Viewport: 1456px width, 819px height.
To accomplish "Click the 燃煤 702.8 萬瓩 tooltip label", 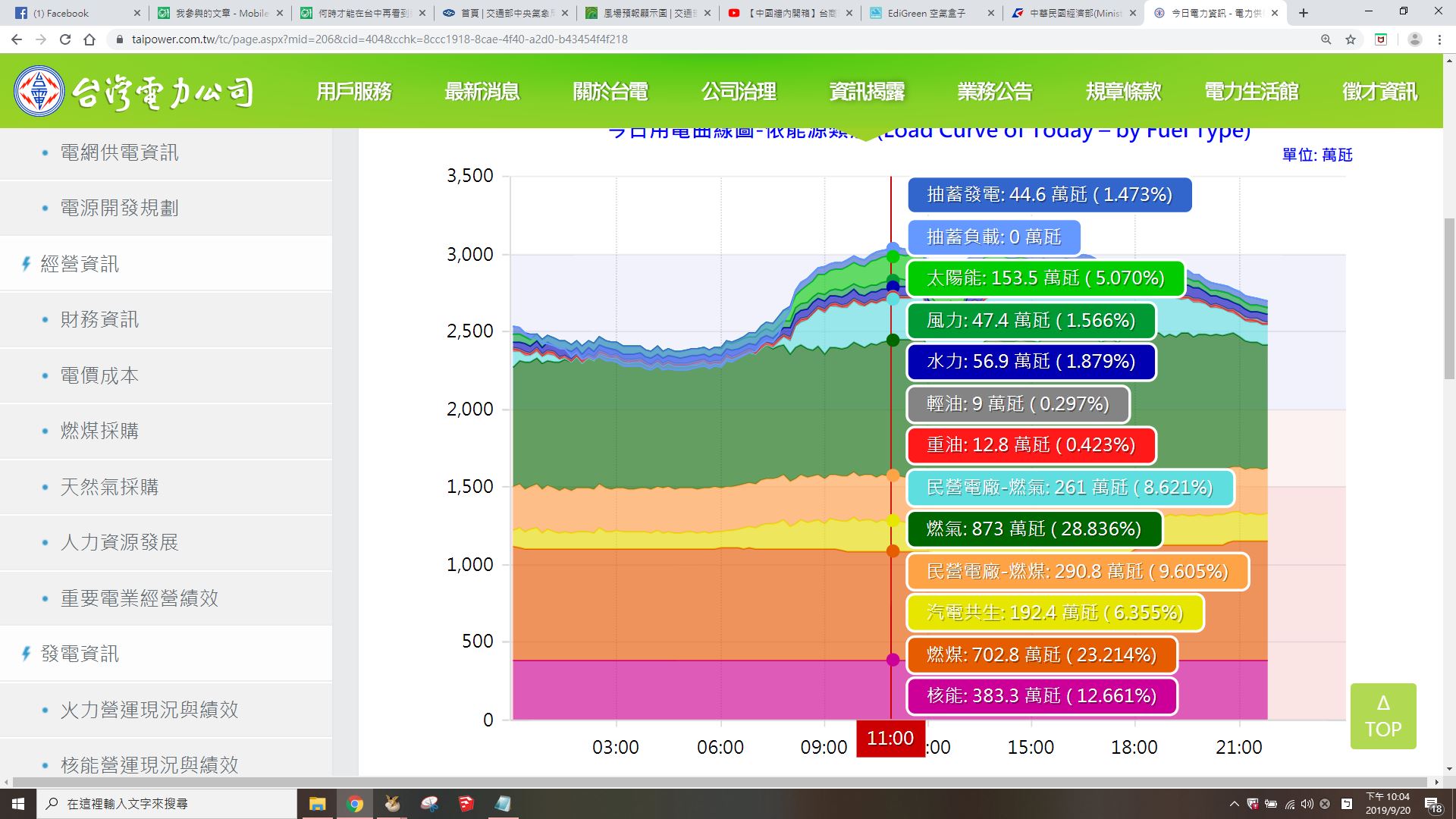I will coord(1041,654).
